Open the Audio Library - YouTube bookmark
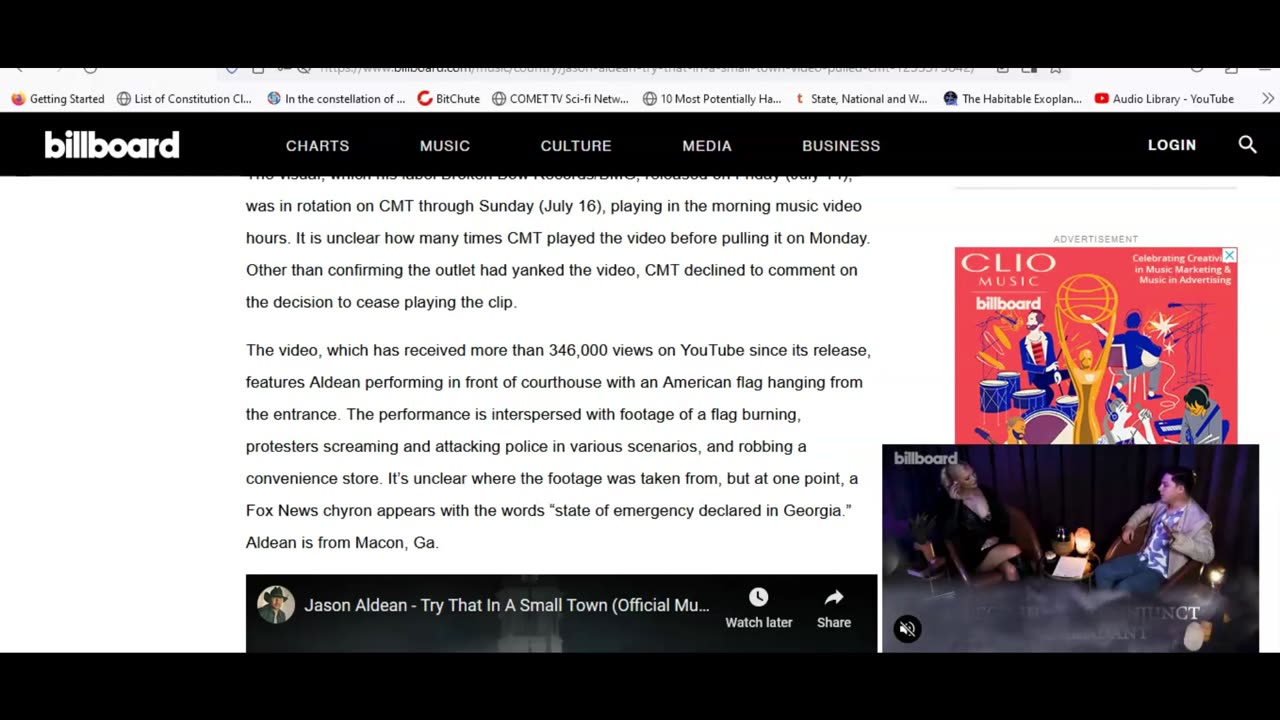The width and height of the screenshot is (1280, 720). click(1164, 99)
